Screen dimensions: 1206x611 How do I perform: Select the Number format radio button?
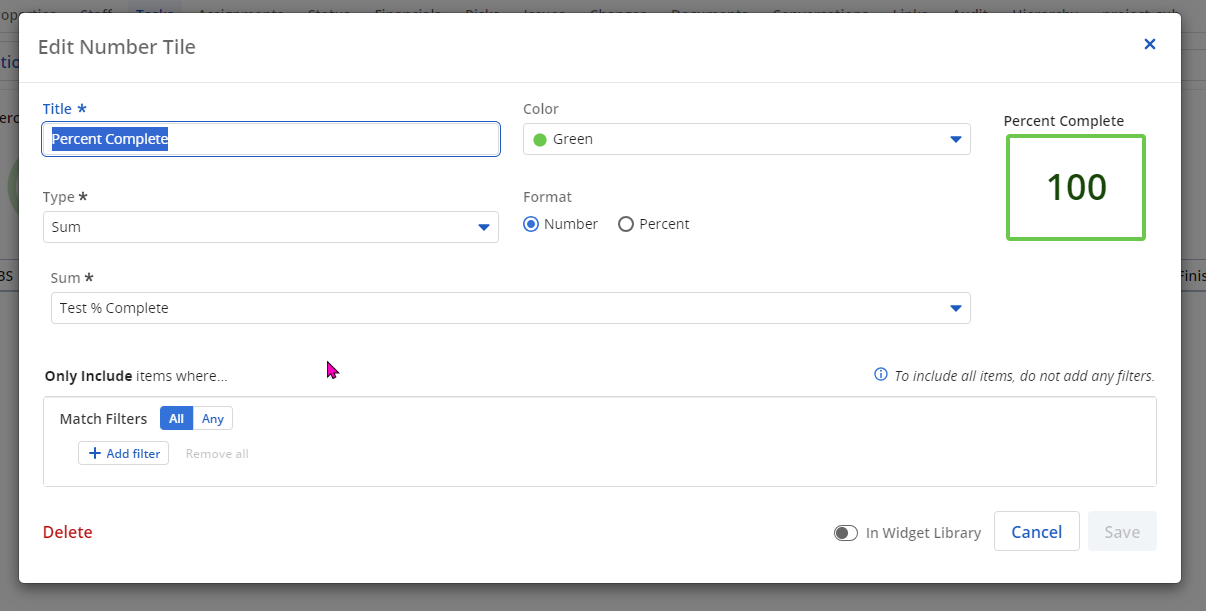click(x=531, y=224)
